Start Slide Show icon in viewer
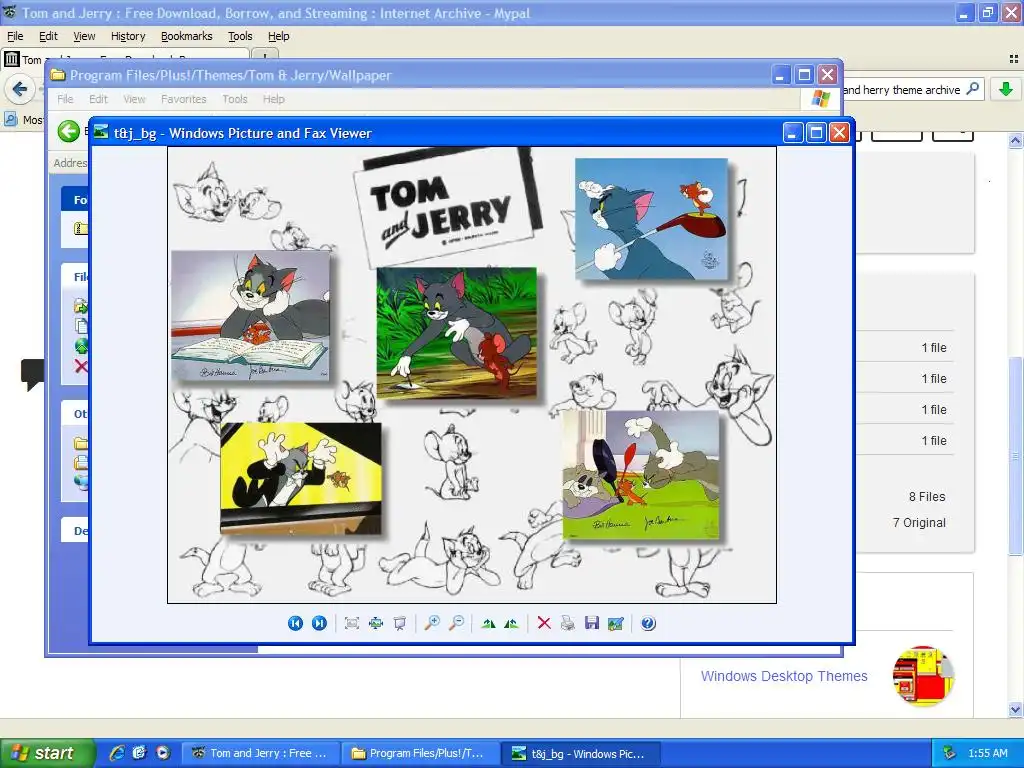The image size is (1024, 768). click(x=400, y=623)
